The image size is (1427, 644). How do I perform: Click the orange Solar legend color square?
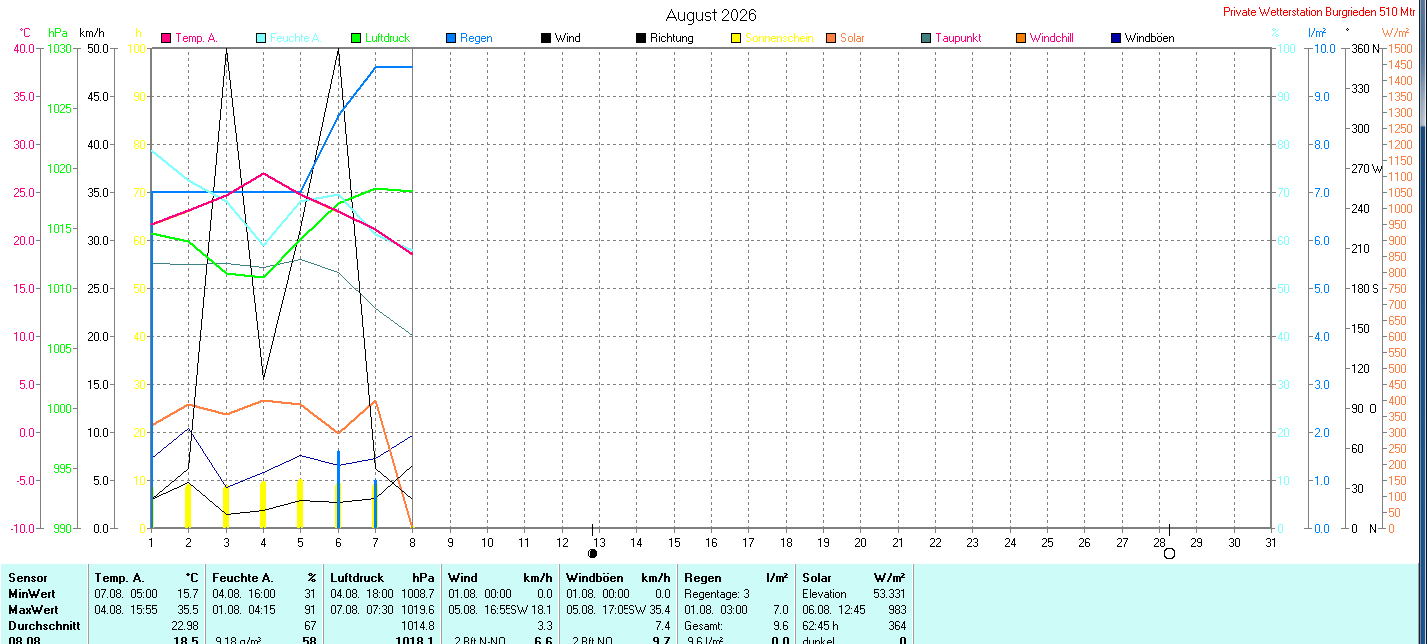[x=831, y=38]
